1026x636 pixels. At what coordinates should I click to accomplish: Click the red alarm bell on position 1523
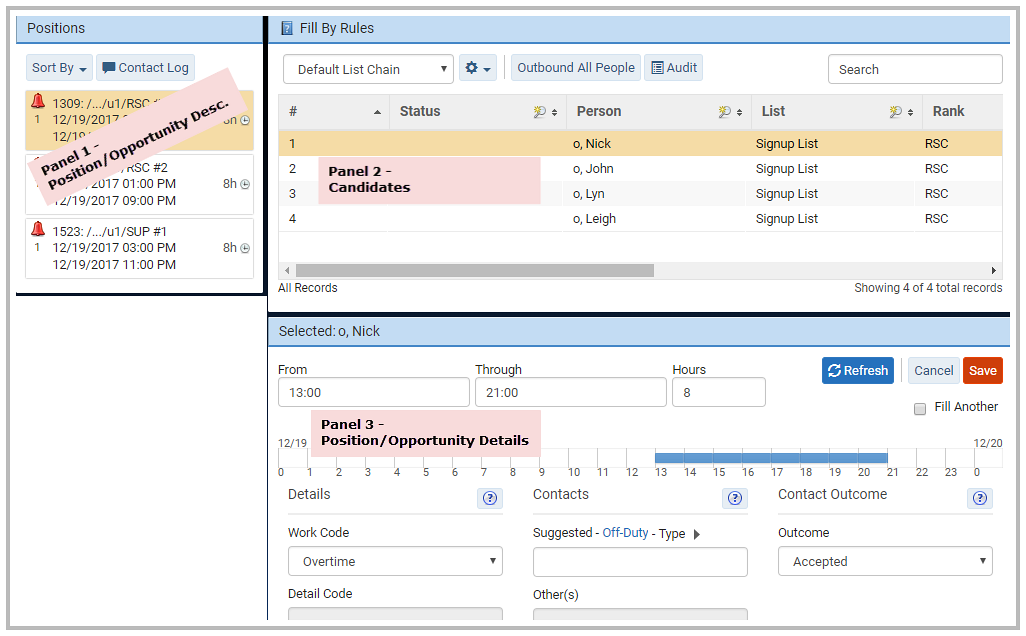[38, 230]
